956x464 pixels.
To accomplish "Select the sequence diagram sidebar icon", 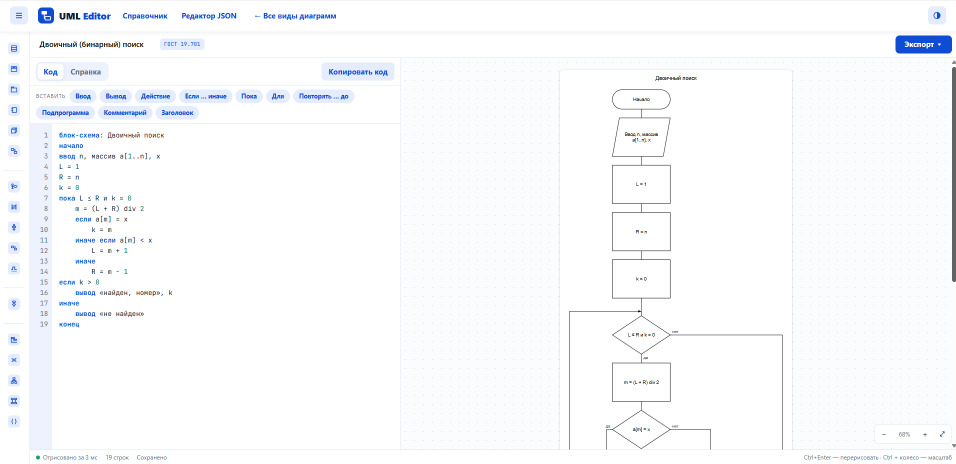I will tap(15, 207).
